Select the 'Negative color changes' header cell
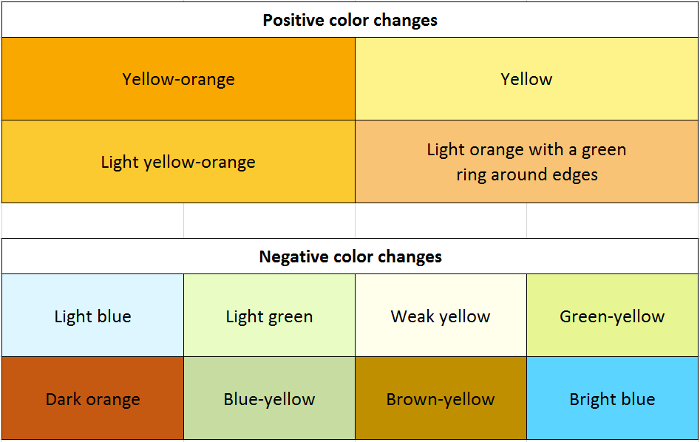Image resolution: width=700 pixels, height=442 pixels. pyautogui.click(x=350, y=257)
